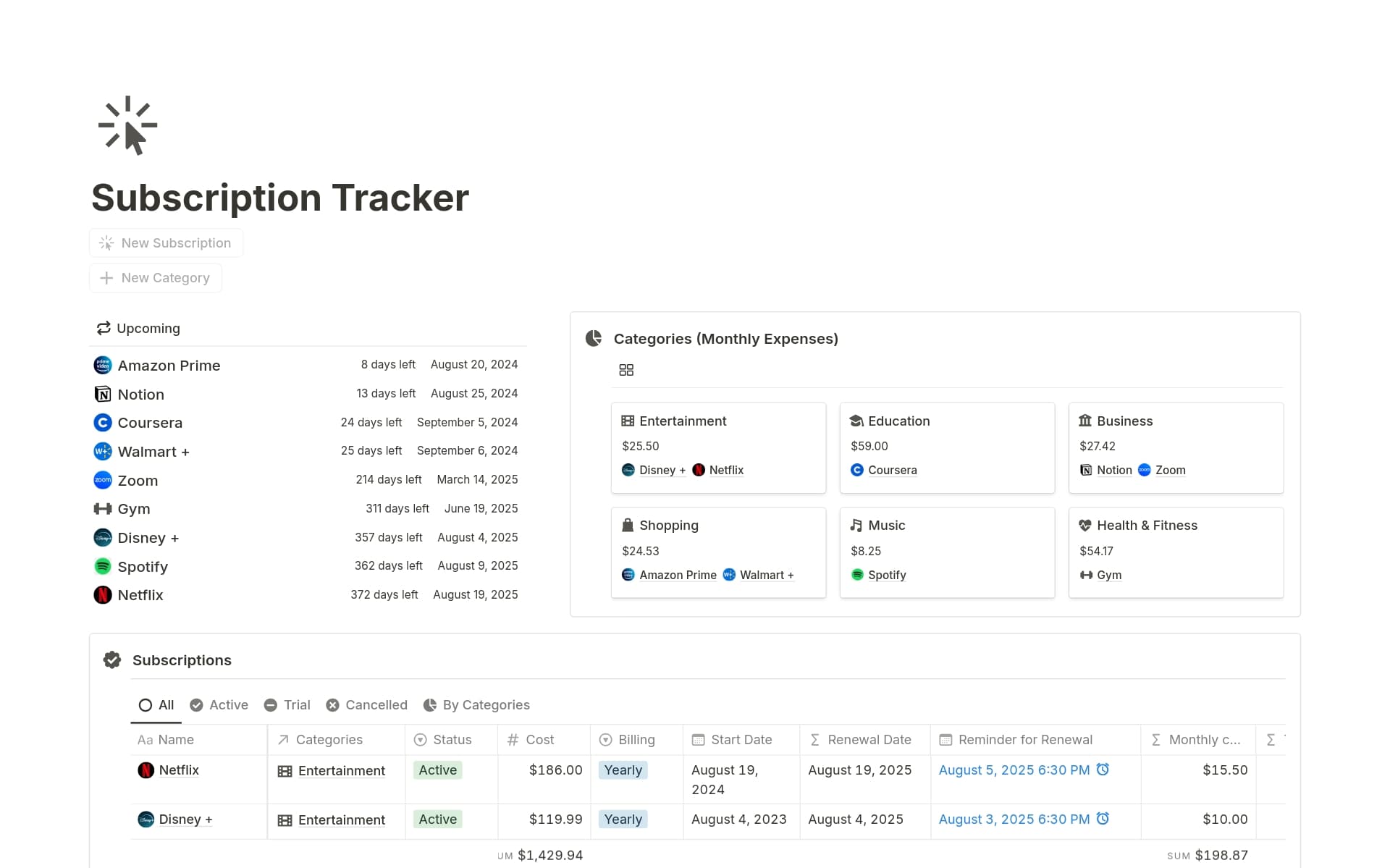Click the Yearly billing tag in Disney + row
The width and height of the screenshot is (1390, 868).
pos(623,819)
